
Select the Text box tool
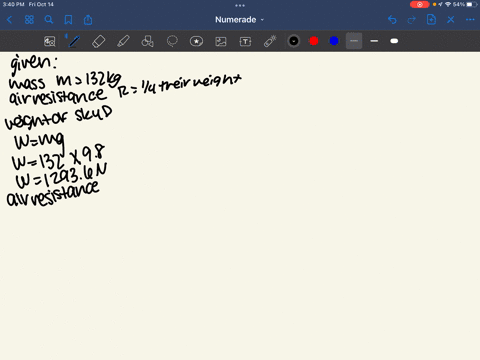[x=245, y=41]
